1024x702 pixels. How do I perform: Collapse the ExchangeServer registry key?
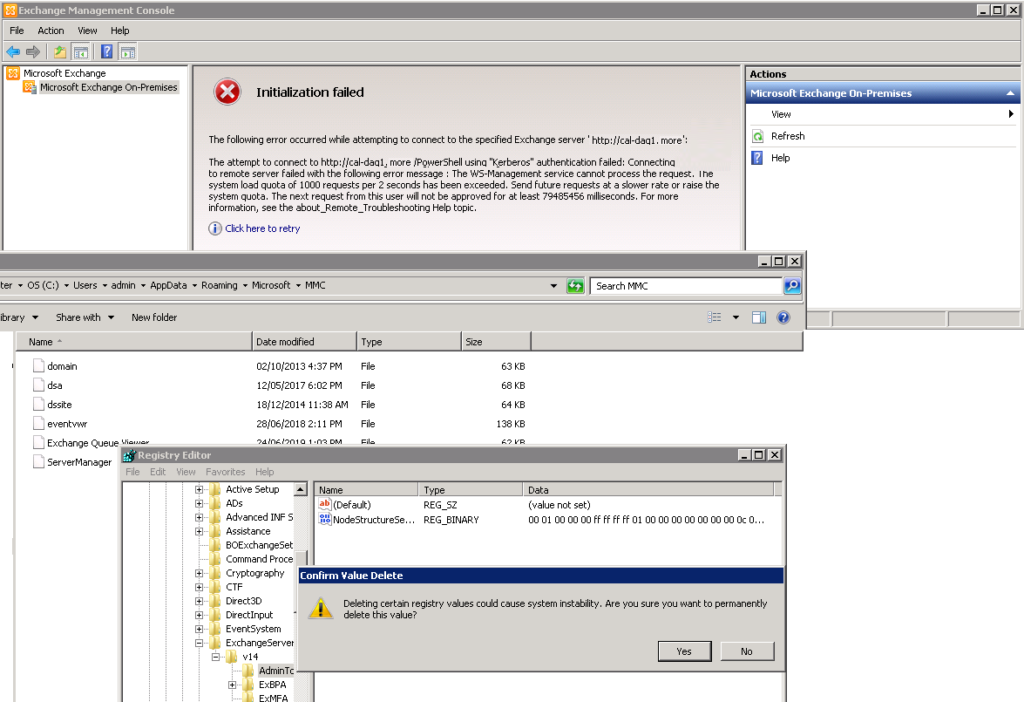200,643
